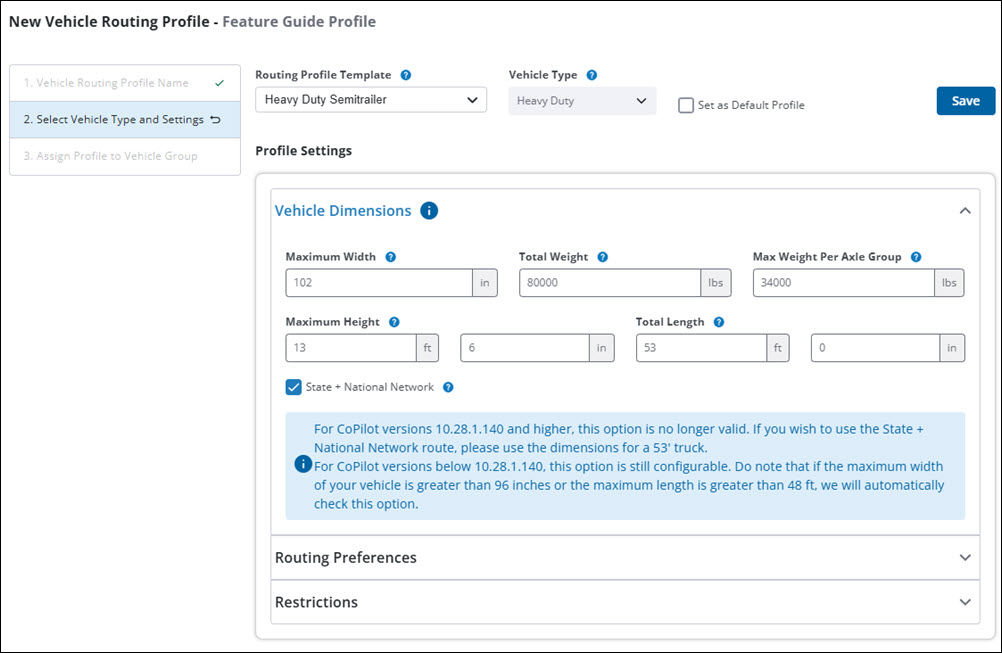Open the Maximum Width help tooltip
This screenshot has height=653, width=1002.
[389, 256]
